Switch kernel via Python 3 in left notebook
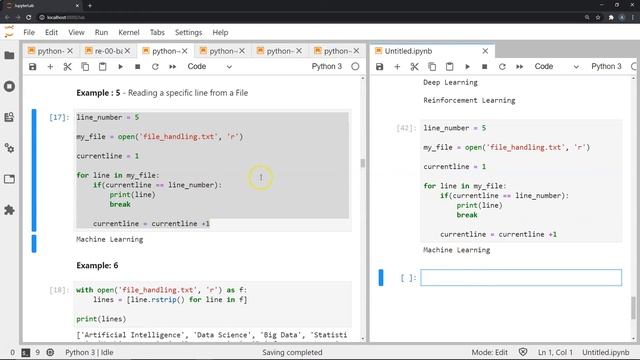Viewport: 640px width, 360px height. pos(327,67)
